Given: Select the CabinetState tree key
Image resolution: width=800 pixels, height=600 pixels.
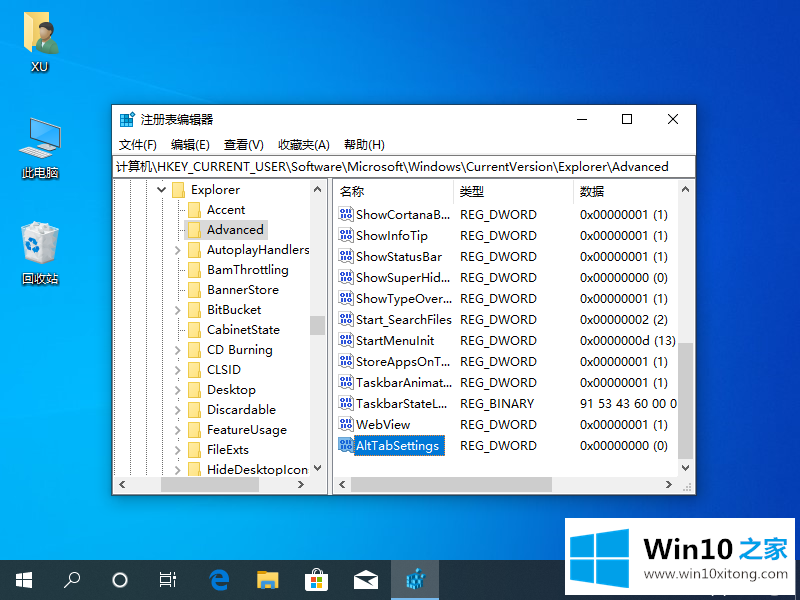Looking at the screenshot, I should (243, 330).
